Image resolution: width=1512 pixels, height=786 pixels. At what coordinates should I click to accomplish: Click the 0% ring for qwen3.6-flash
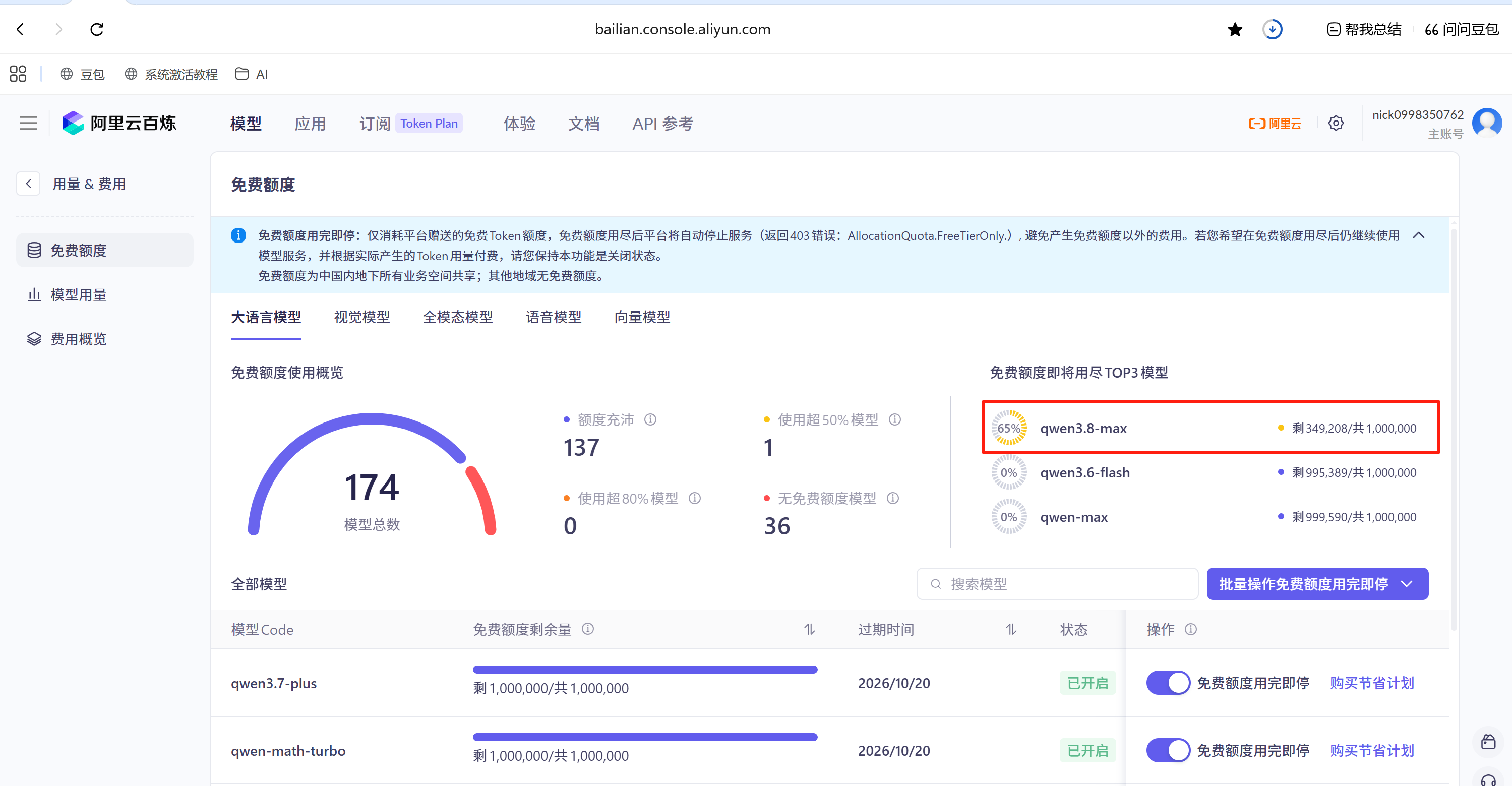pos(1009,472)
